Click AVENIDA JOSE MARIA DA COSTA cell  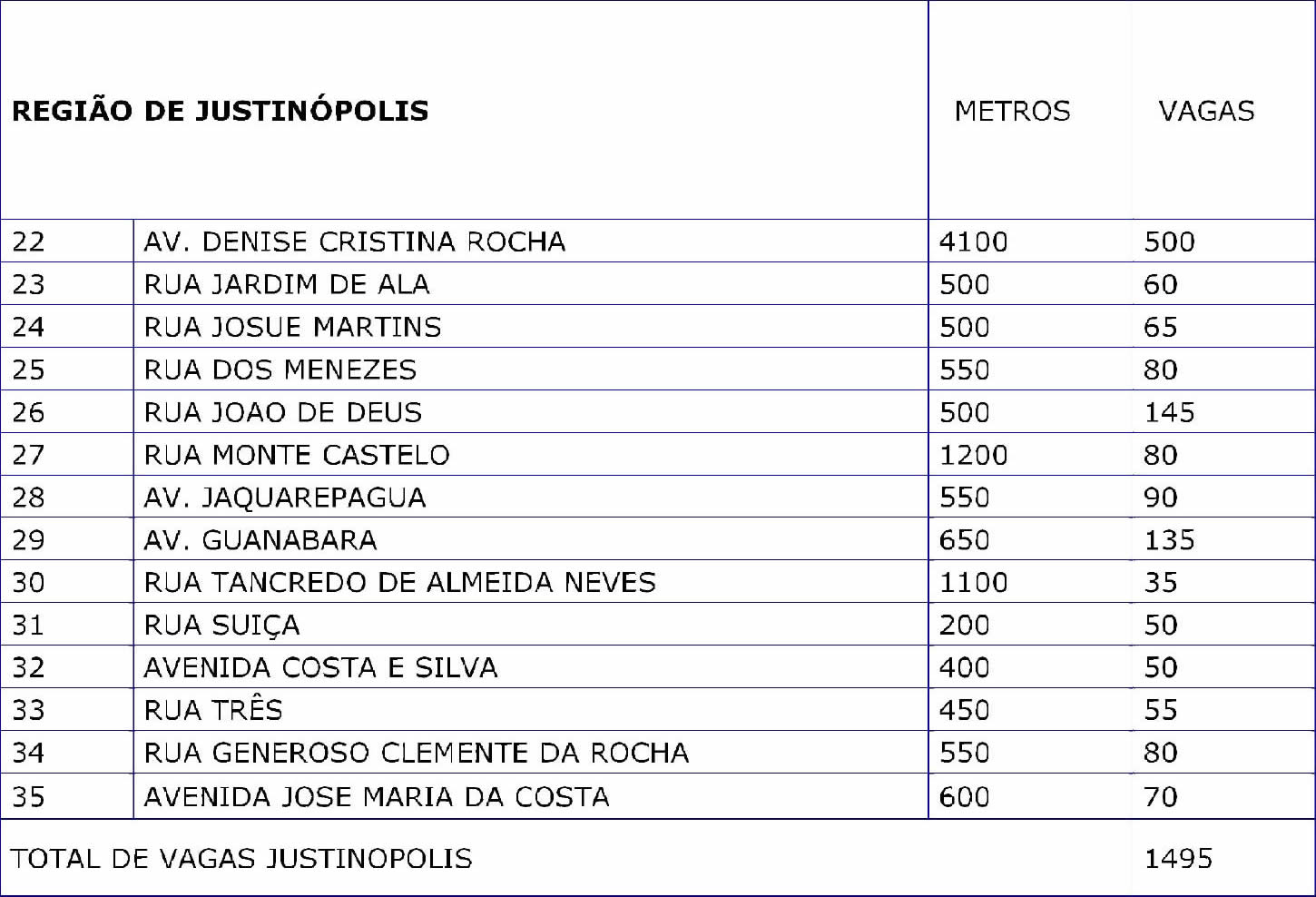coord(377,796)
